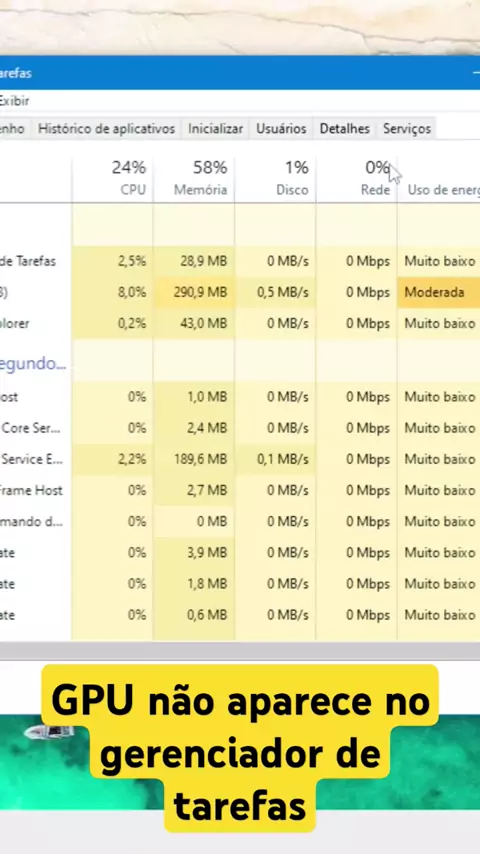The width and height of the screenshot is (480, 854).
Task: Click the horizontal scrollbar below the process list
Action: tap(240, 650)
